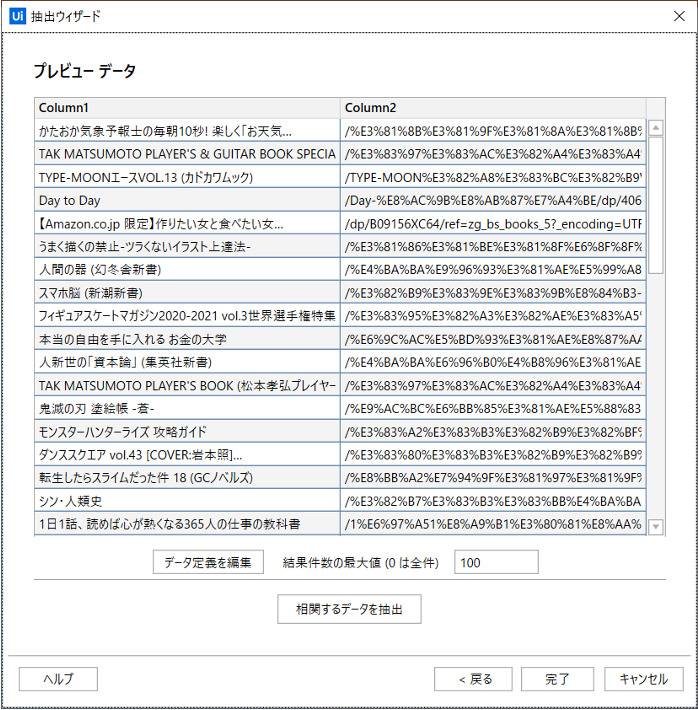Select フィギュアスケートマガジン2020-2021 cell
This screenshot has height=710, width=698.
(x=187, y=316)
